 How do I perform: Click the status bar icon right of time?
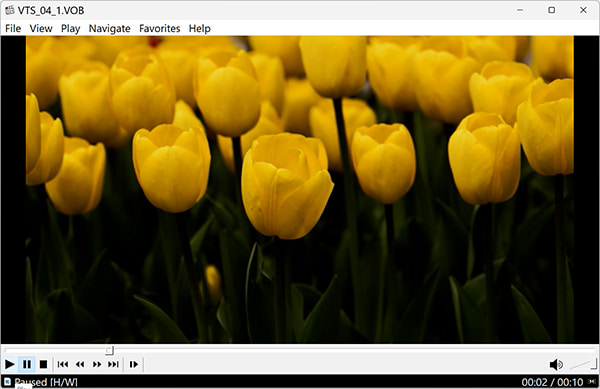pyautogui.click(x=592, y=382)
